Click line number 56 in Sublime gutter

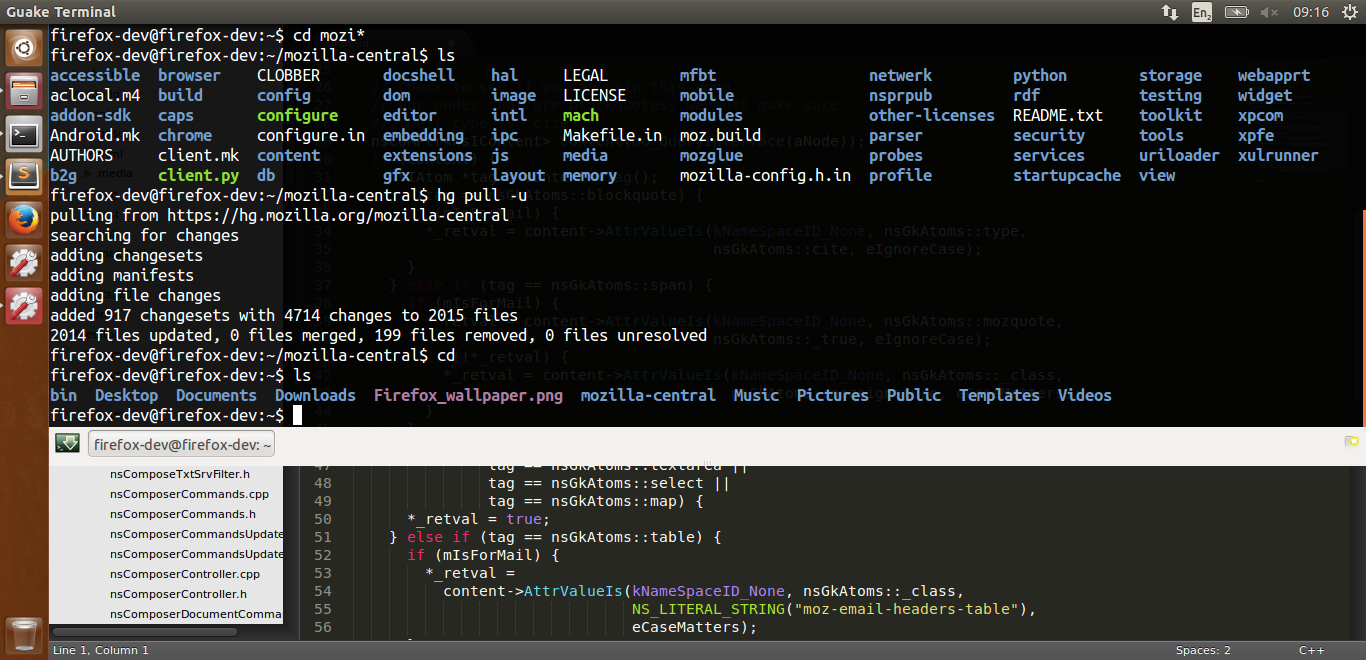tap(321, 627)
